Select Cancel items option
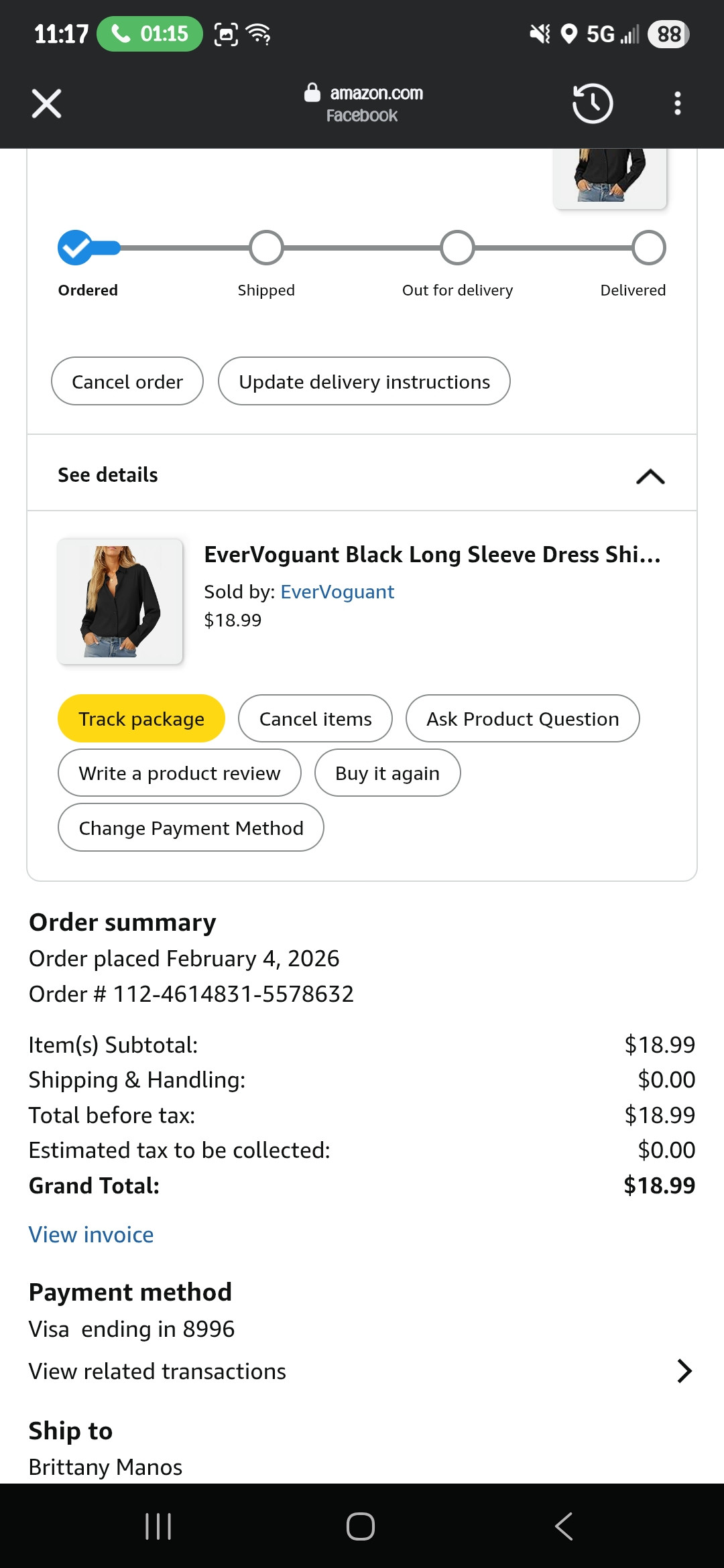The width and height of the screenshot is (724, 1568). tap(315, 718)
